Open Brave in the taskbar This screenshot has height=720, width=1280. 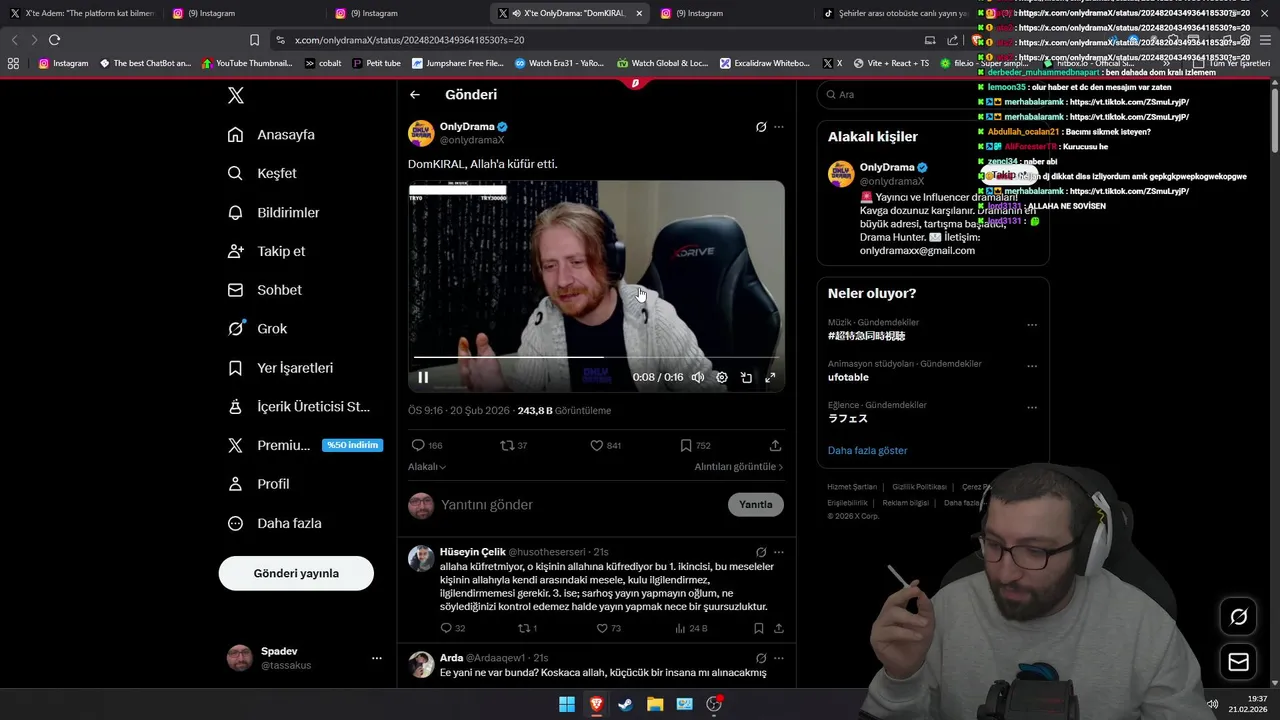(x=596, y=704)
